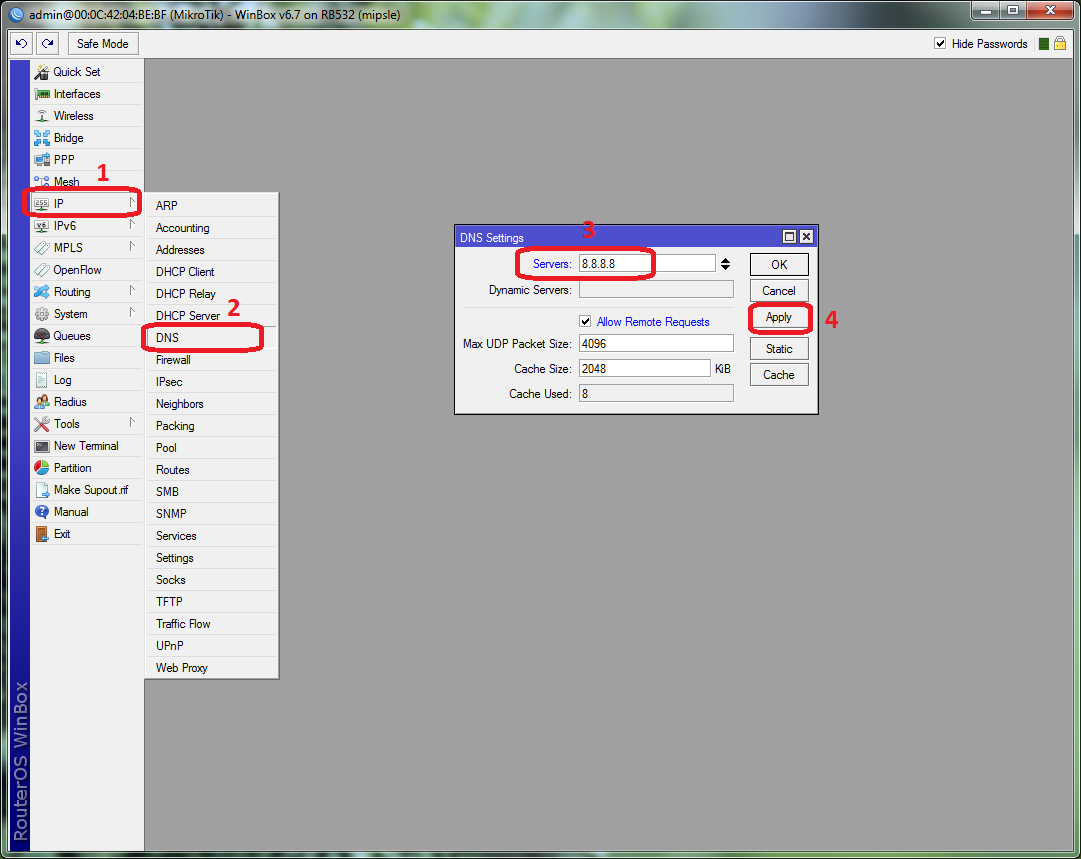This screenshot has width=1081, height=859.
Task: Open DHCP Client in the IP submenu
Action: 211,272
